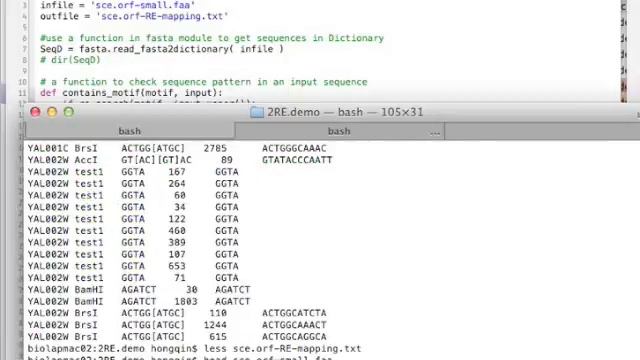Click the test1 row with position 653
Image resolution: width=640 pixels, height=360 pixels.
(133, 266)
